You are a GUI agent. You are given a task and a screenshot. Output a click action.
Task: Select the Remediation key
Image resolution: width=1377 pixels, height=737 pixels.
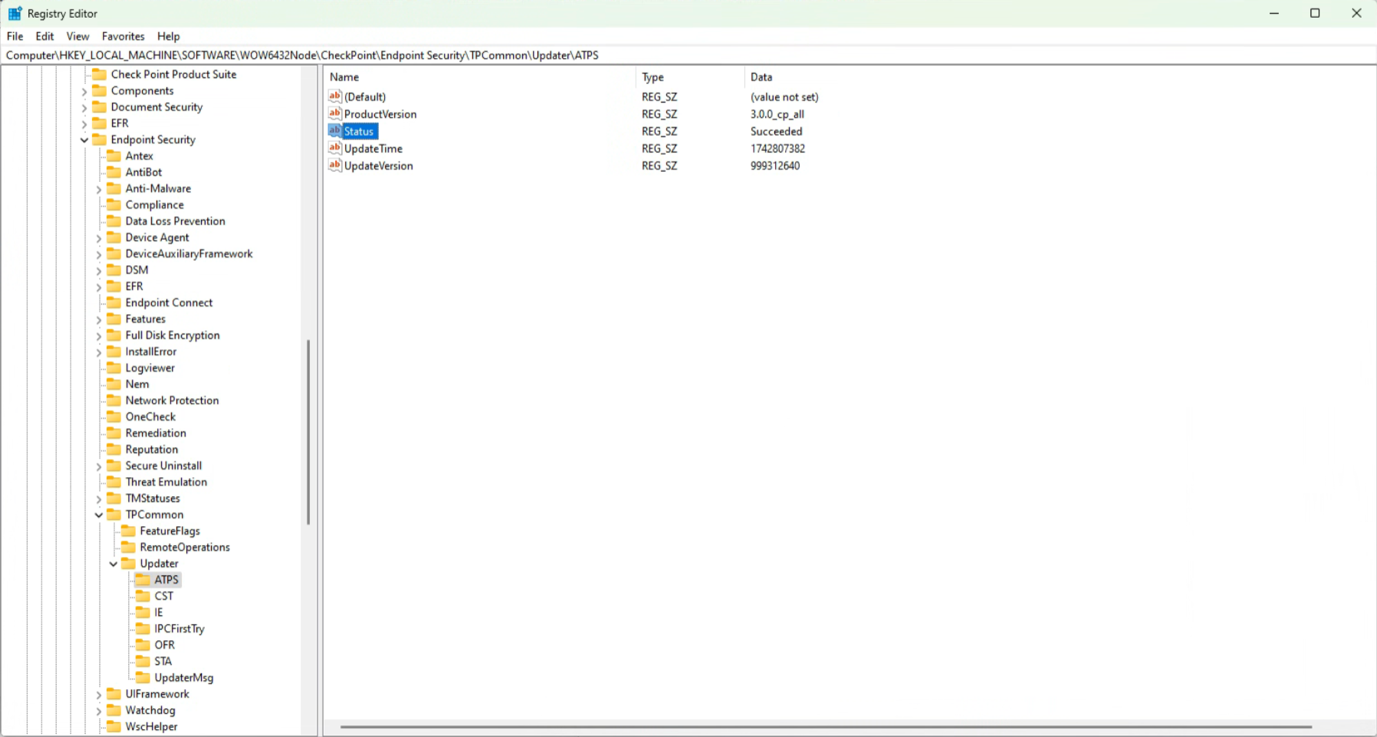(156, 433)
